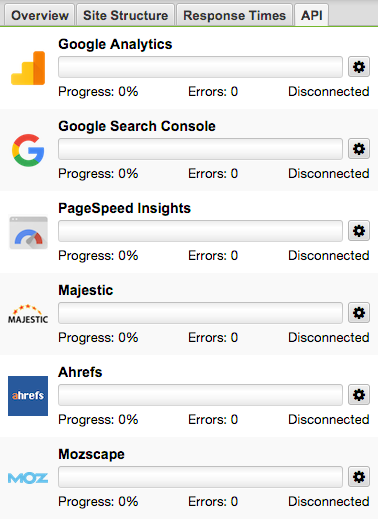Click the Google Search Console logo
Image resolution: width=378 pixels, height=520 pixels.
pos(28,150)
